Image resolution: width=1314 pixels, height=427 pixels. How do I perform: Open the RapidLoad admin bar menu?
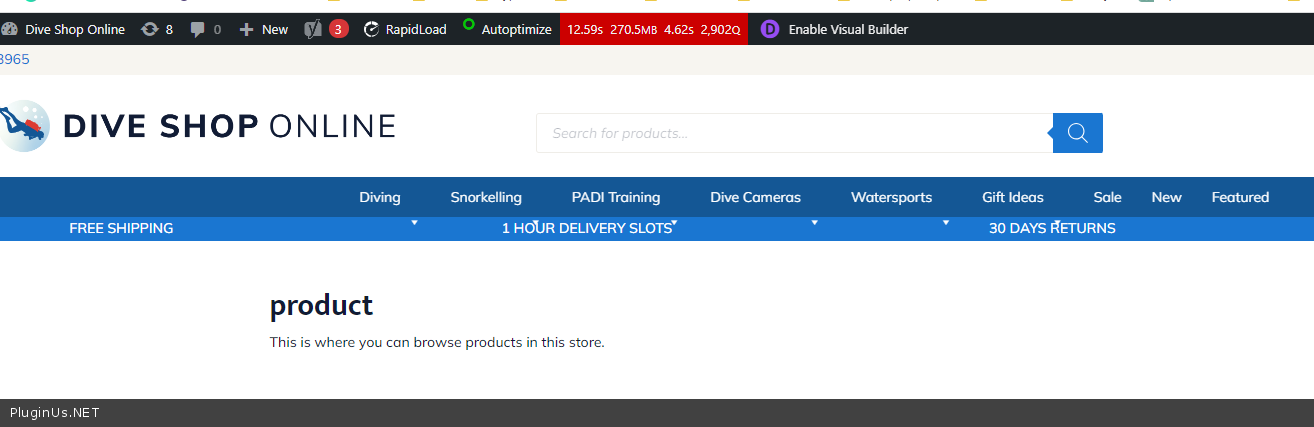[405, 29]
